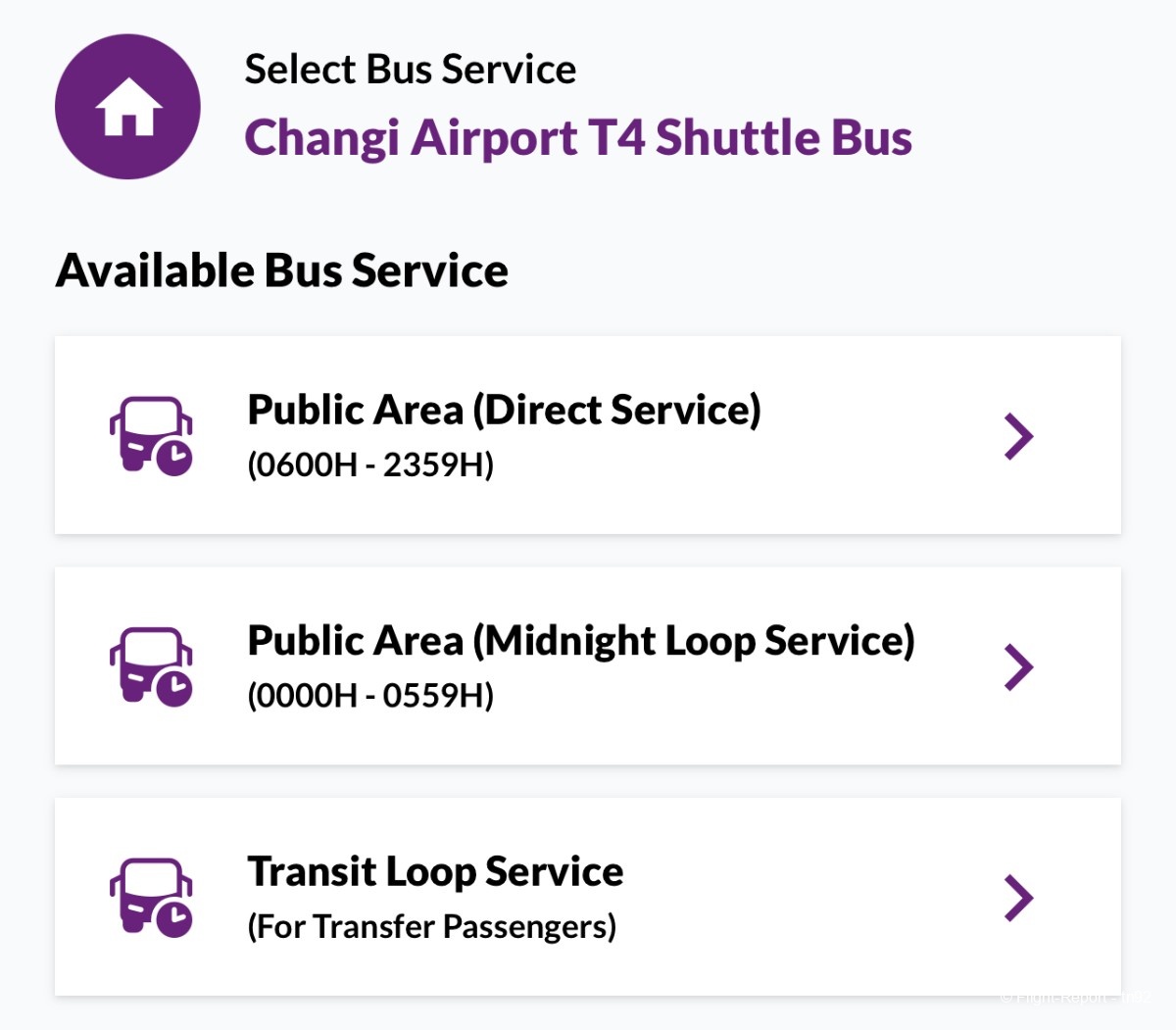Click the Midnight Loop Service bus icon
The width and height of the screenshot is (1176, 1030).
pyautogui.click(x=151, y=666)
